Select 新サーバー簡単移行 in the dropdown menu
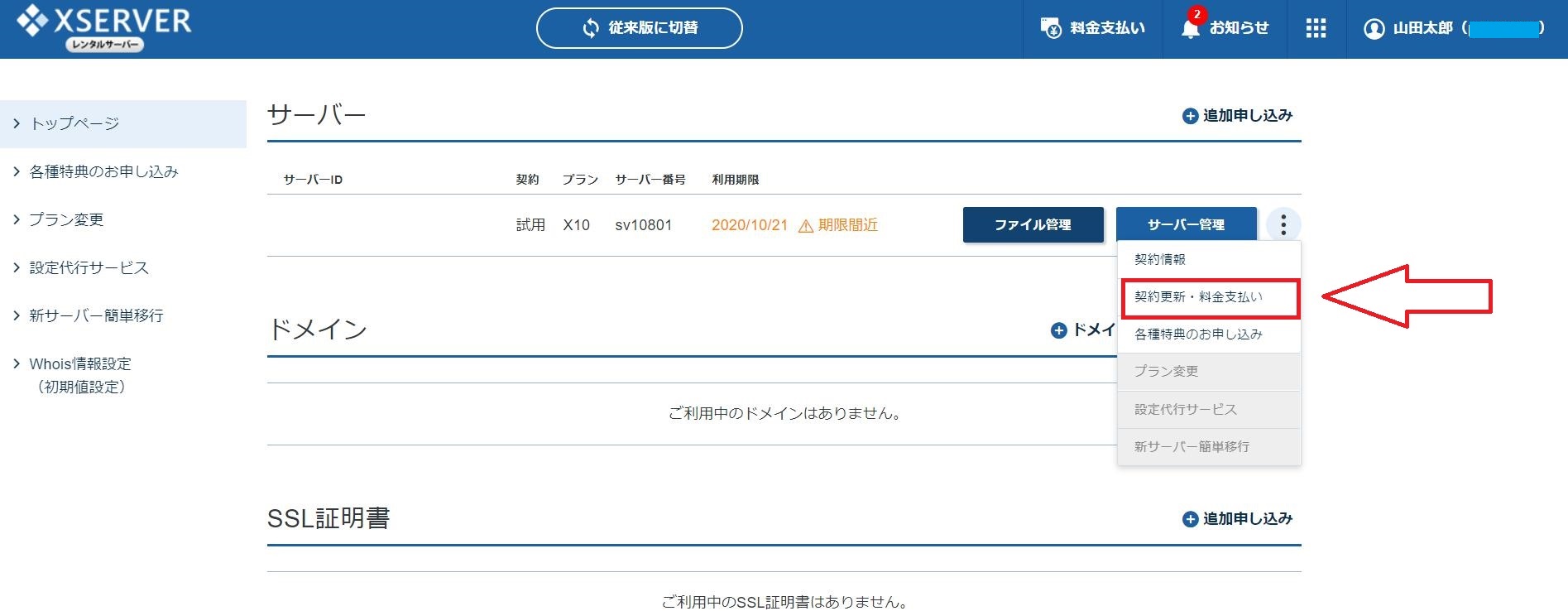 click(1209, 447)
